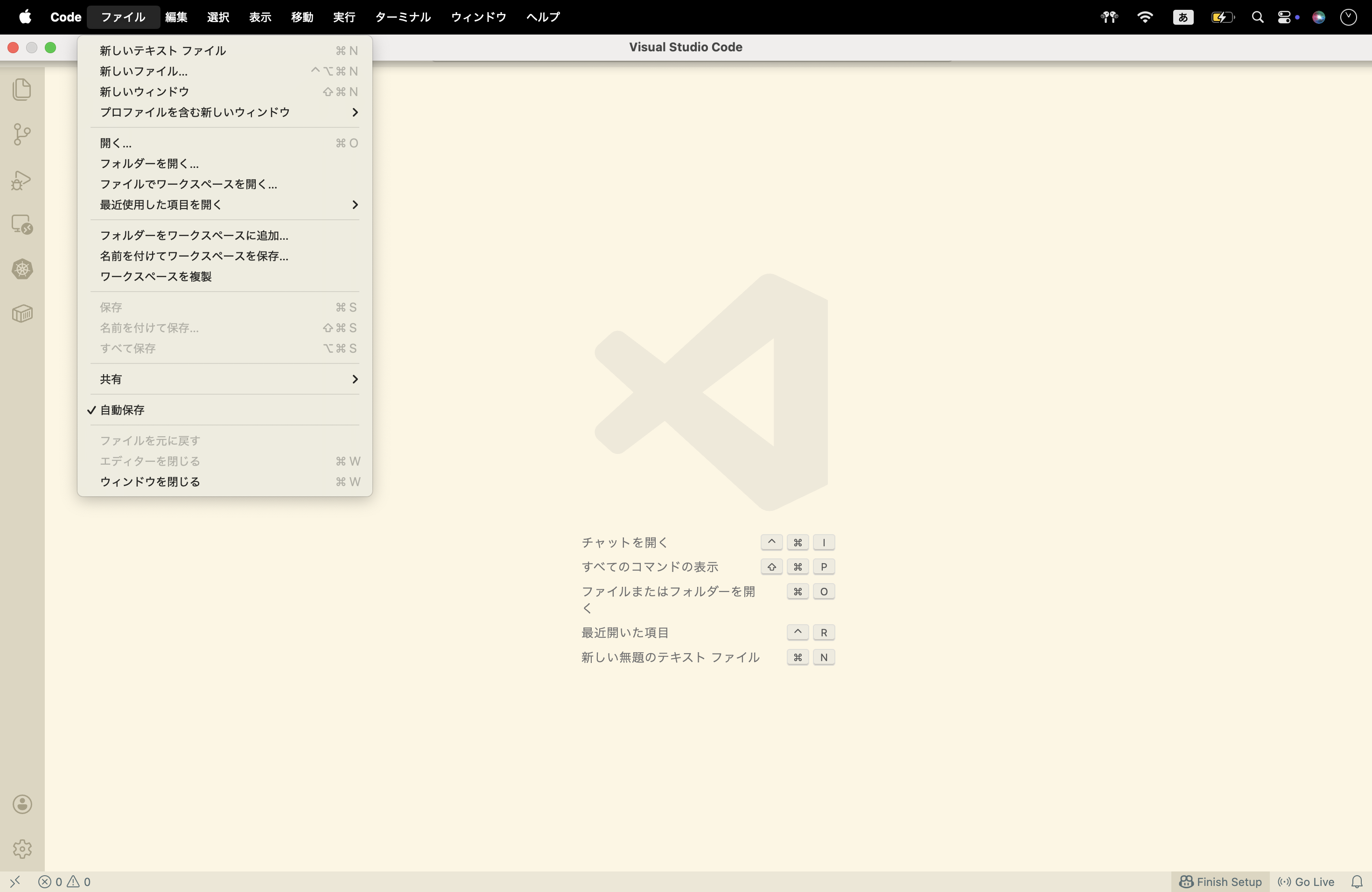1372x892 pixels.
Task: Select the Docker extension icon
Action: point(22,313)
